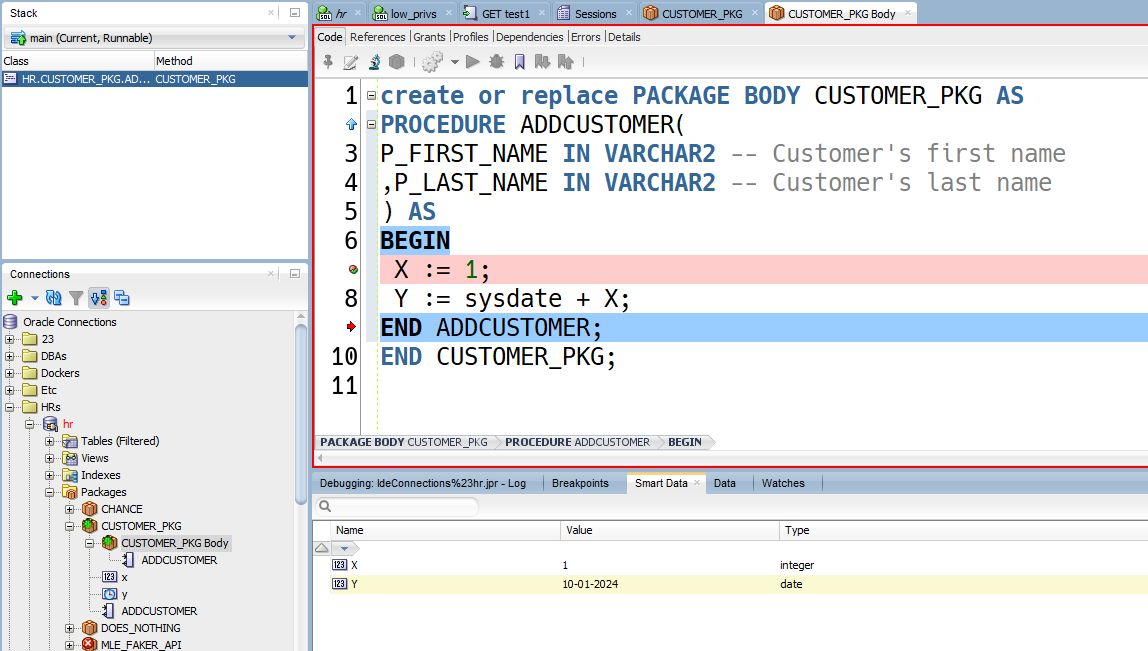This screenshot has width=1148, height=651.
Task: Click the Smart Data search field
Action: click(397, 506)
